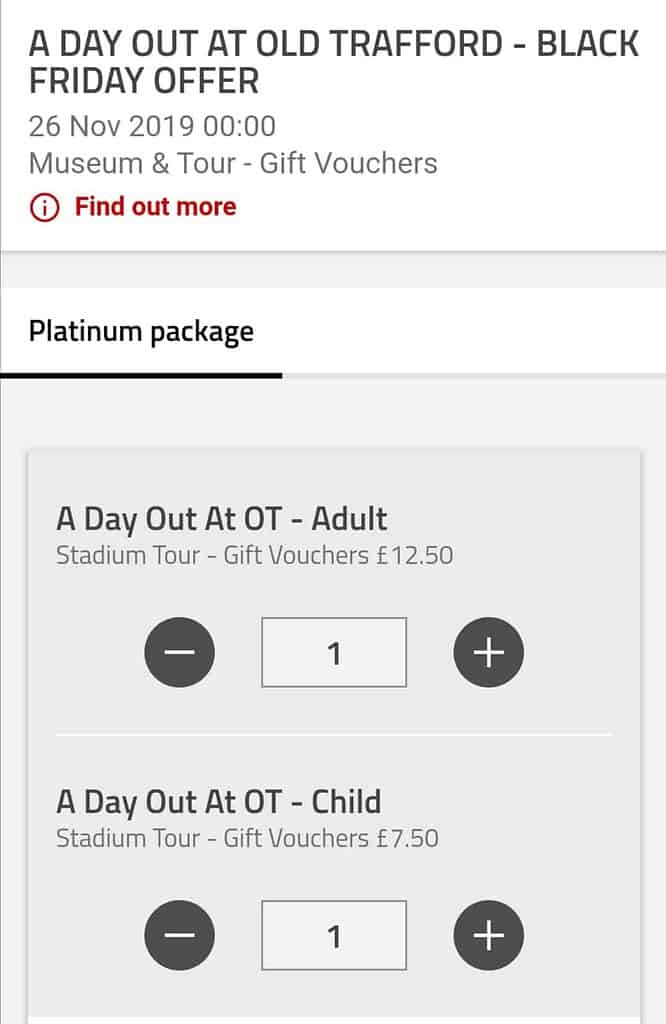Click the Child Stadium Tour £7.50 price line
The width and height of the screenshot is (666, 1024).
coord(247,838)
